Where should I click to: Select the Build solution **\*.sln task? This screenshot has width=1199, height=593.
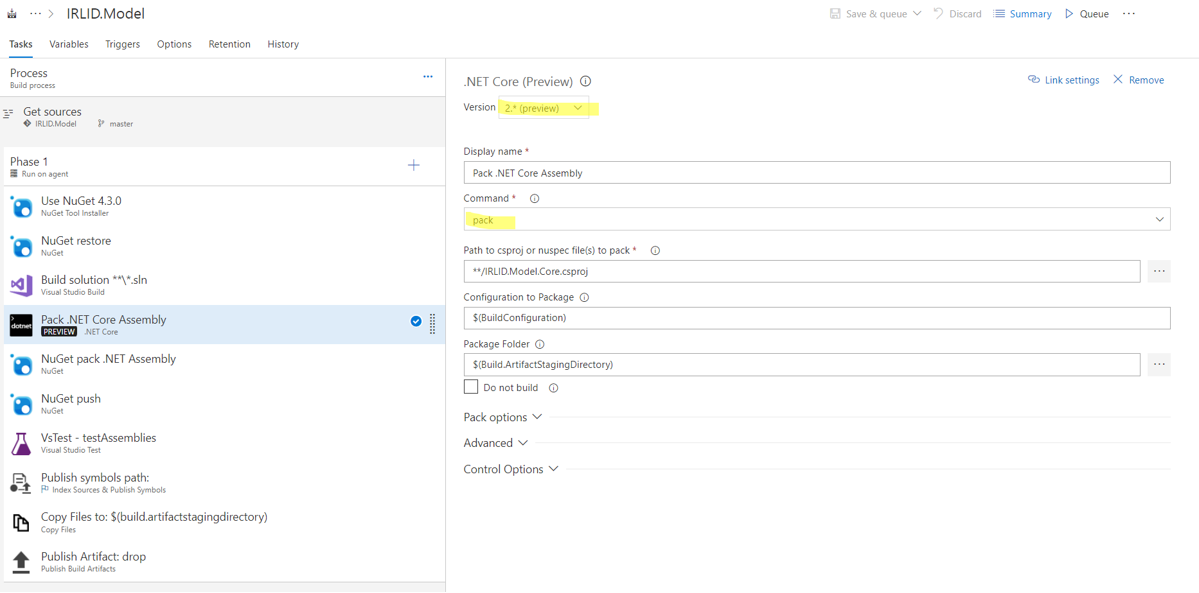click(224, 286)
